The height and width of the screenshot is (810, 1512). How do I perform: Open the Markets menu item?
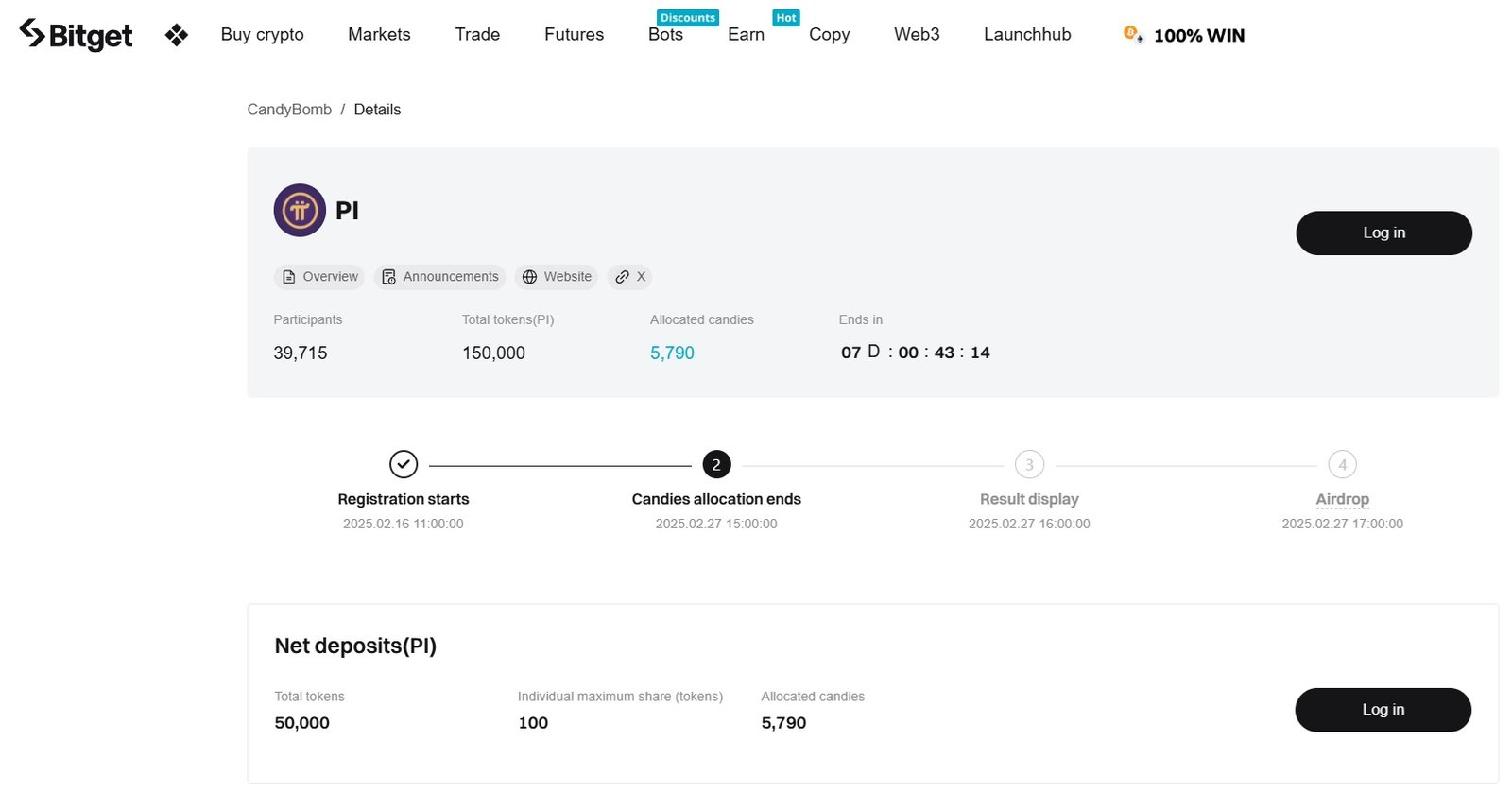(x=379, y=35)
